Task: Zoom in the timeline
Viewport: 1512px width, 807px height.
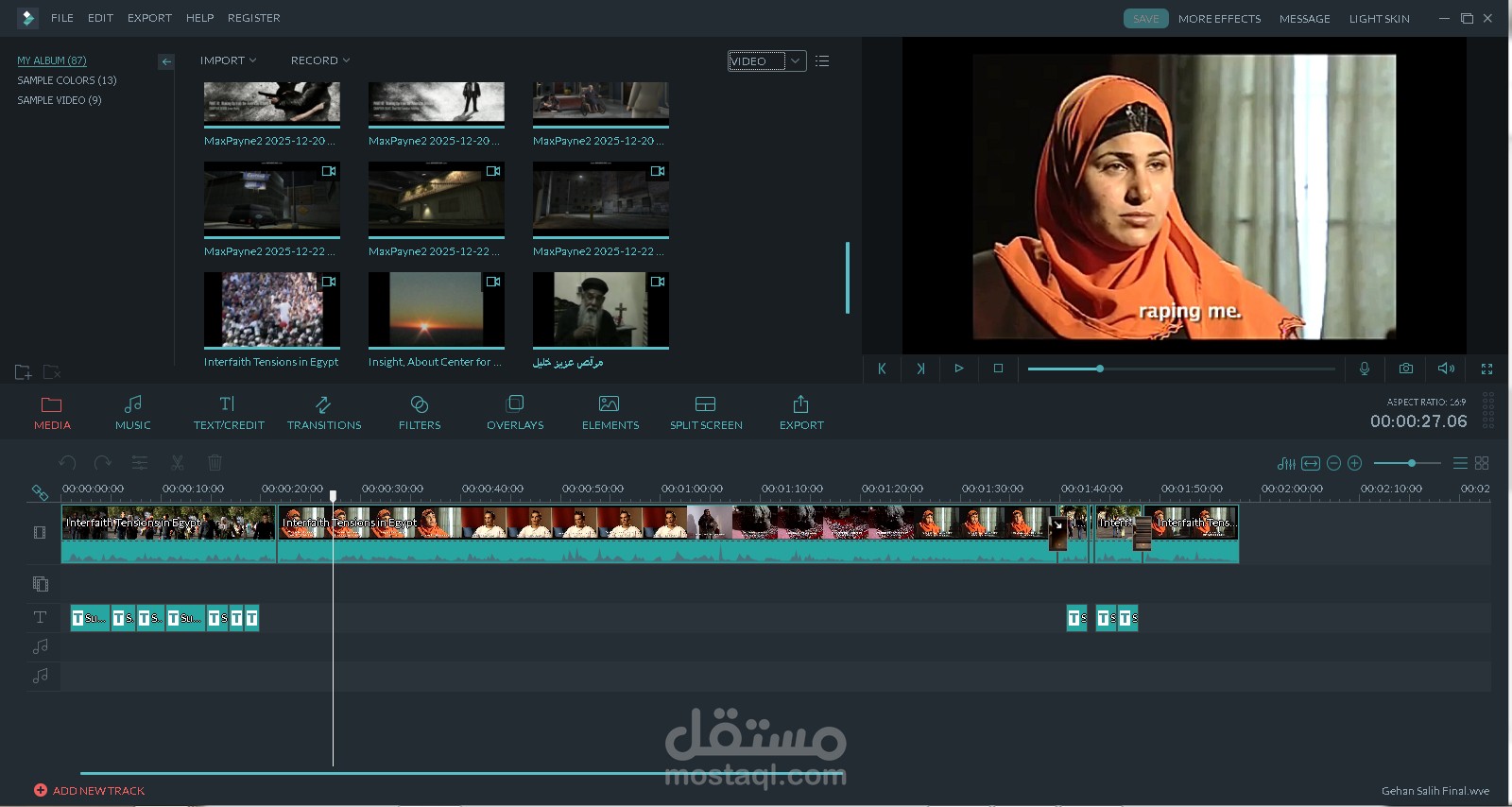Action: (x=1355, y=463)
